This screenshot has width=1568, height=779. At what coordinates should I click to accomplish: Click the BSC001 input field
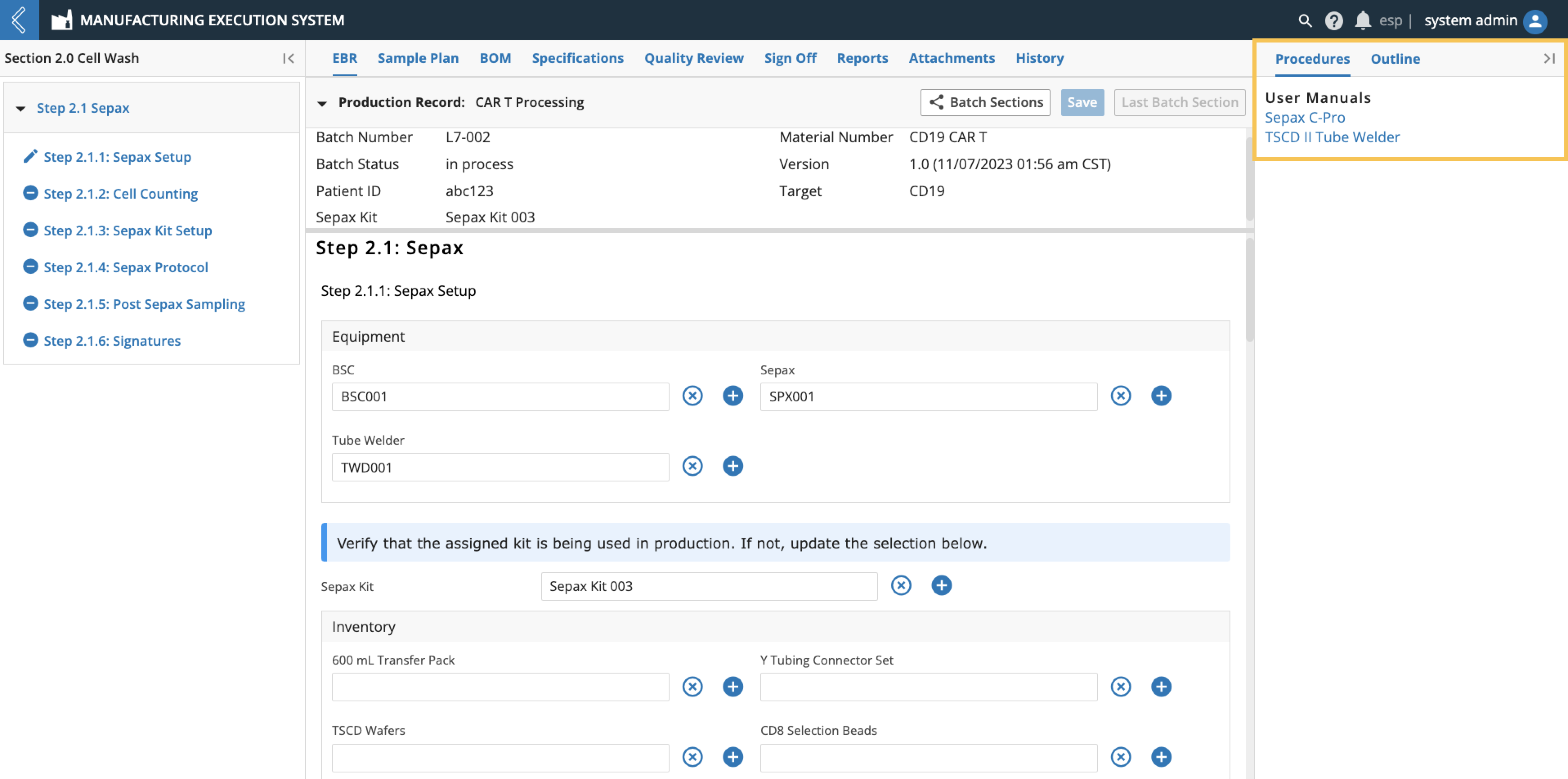(x=500, y=396)
